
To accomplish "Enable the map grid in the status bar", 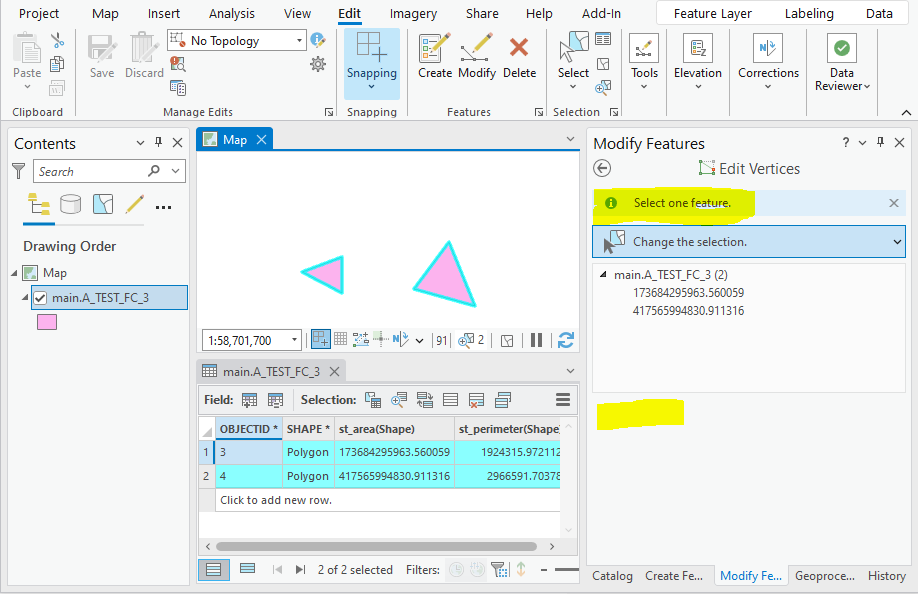I will point(341,340).
